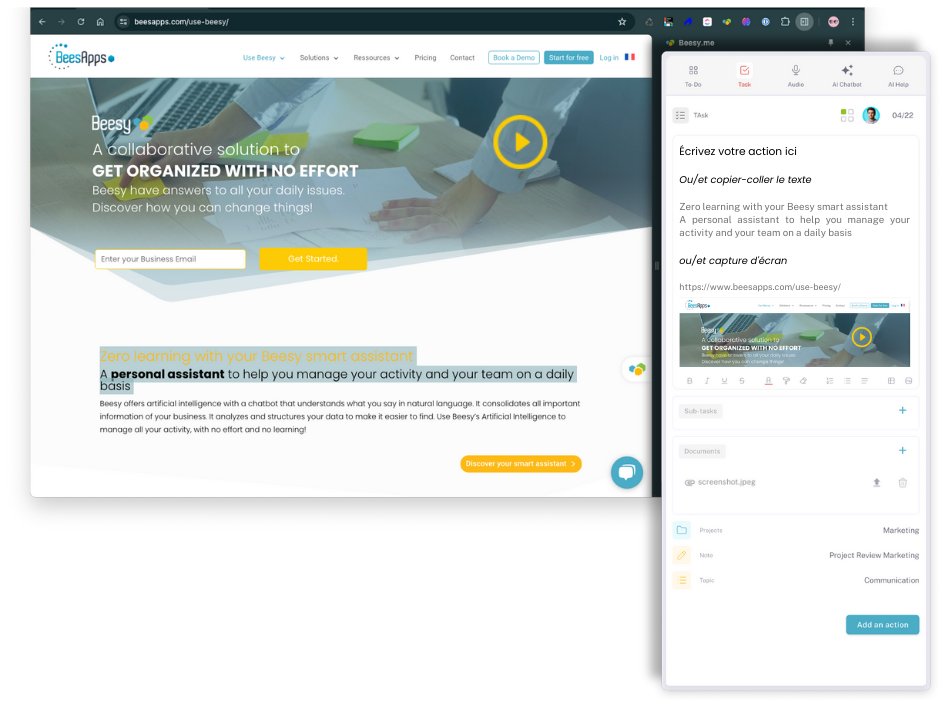
Task: Open the Audio tab with microphone icon
Action: coord(795,76)
